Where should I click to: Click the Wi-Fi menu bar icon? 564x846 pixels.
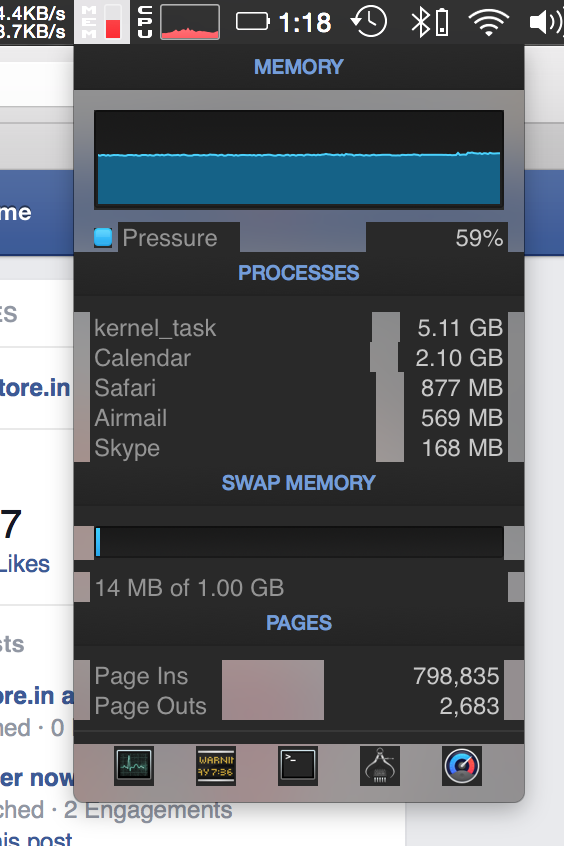(489, 22)
